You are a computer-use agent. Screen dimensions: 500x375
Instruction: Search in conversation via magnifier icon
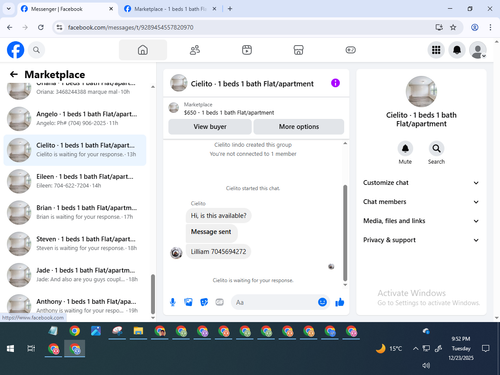point(436,148)
